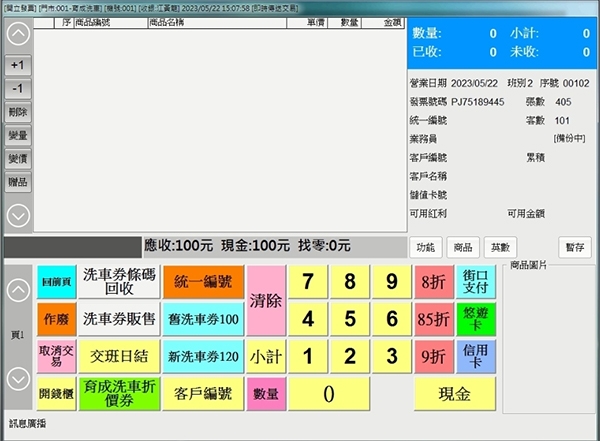Click keypad digit 4
The width and height of the screenshot is (600, 441).
[x=308, y=319]
